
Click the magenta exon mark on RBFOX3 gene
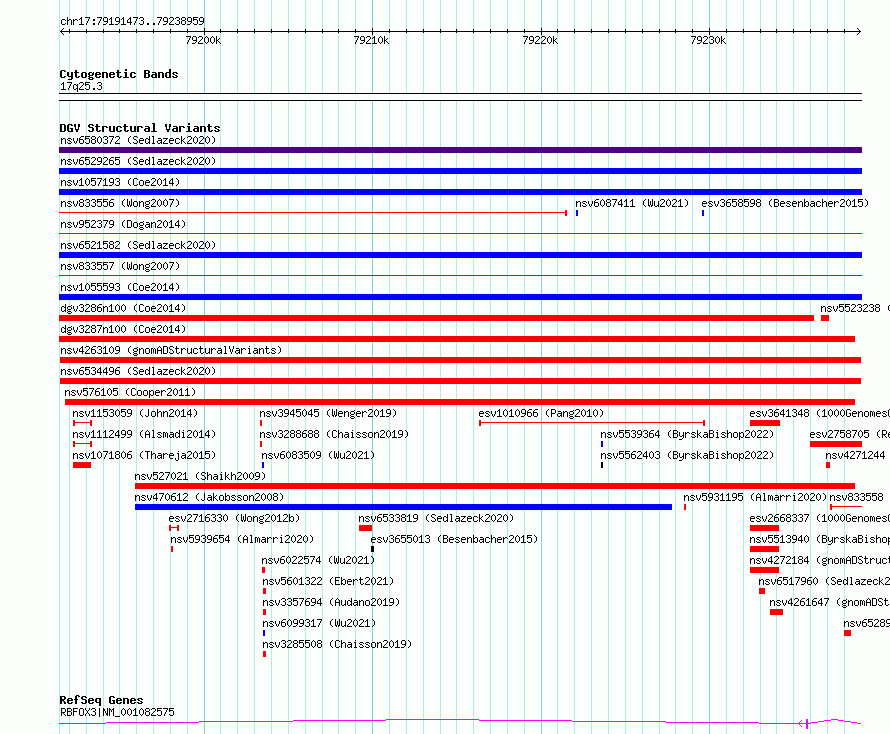coord(807,723)
